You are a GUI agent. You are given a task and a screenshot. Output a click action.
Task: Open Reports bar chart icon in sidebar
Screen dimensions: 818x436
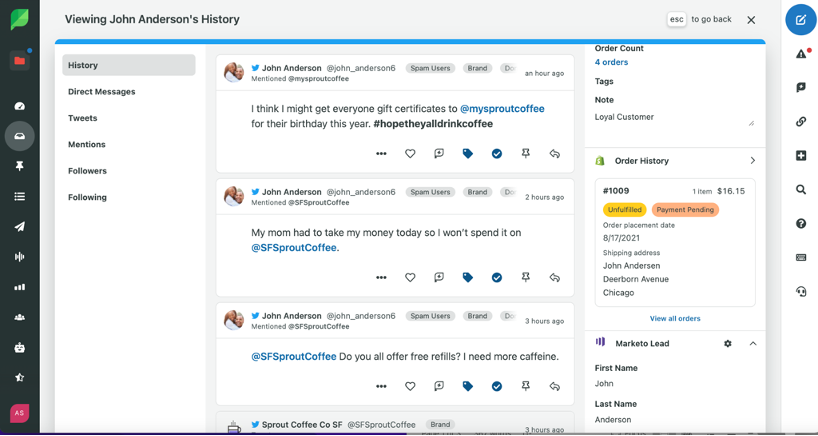pos(19,287)
